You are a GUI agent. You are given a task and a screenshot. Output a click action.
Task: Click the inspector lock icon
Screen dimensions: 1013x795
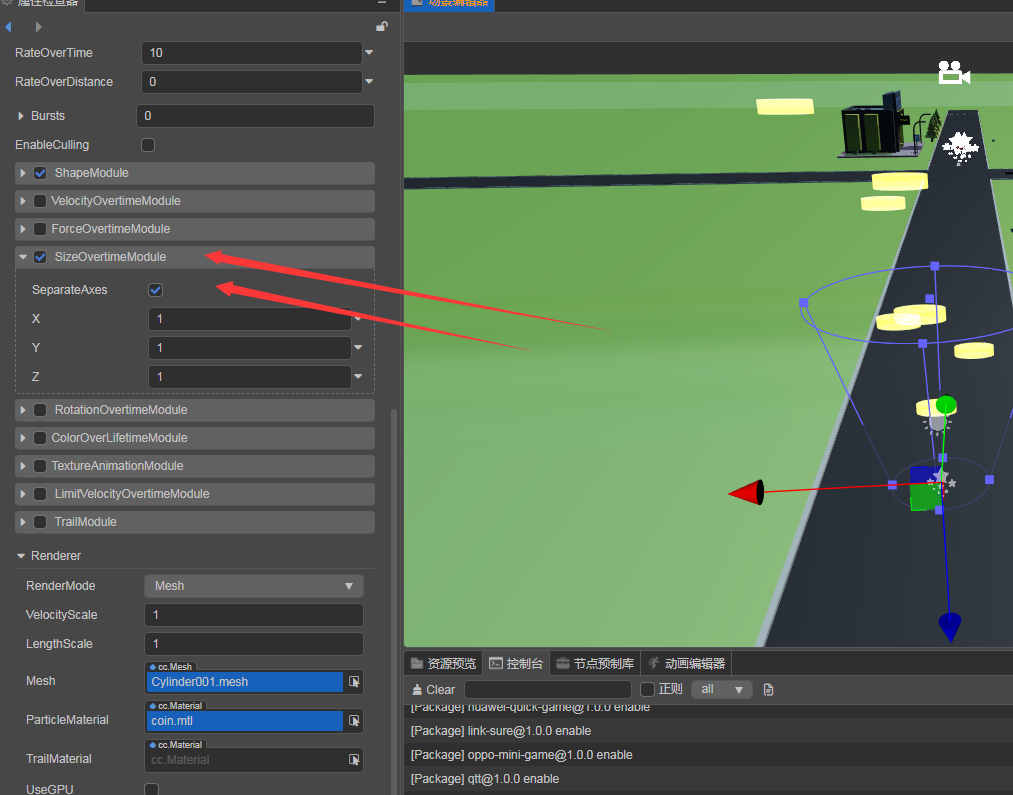pos(381,26)
